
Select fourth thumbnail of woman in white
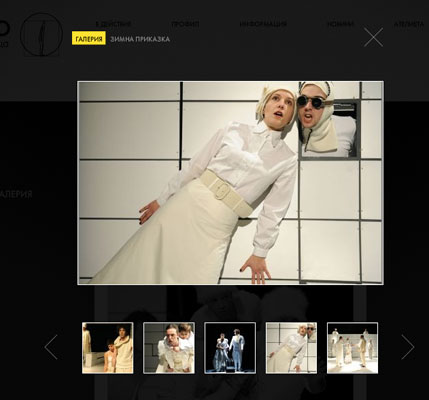(291, 348)
